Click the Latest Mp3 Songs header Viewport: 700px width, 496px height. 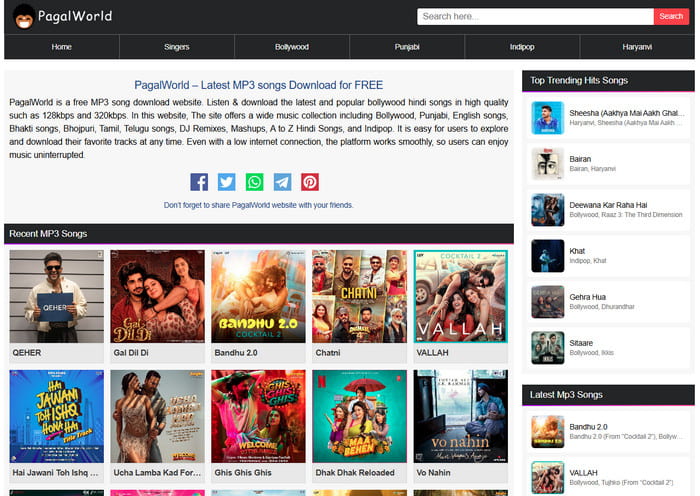tap(608, 395)
